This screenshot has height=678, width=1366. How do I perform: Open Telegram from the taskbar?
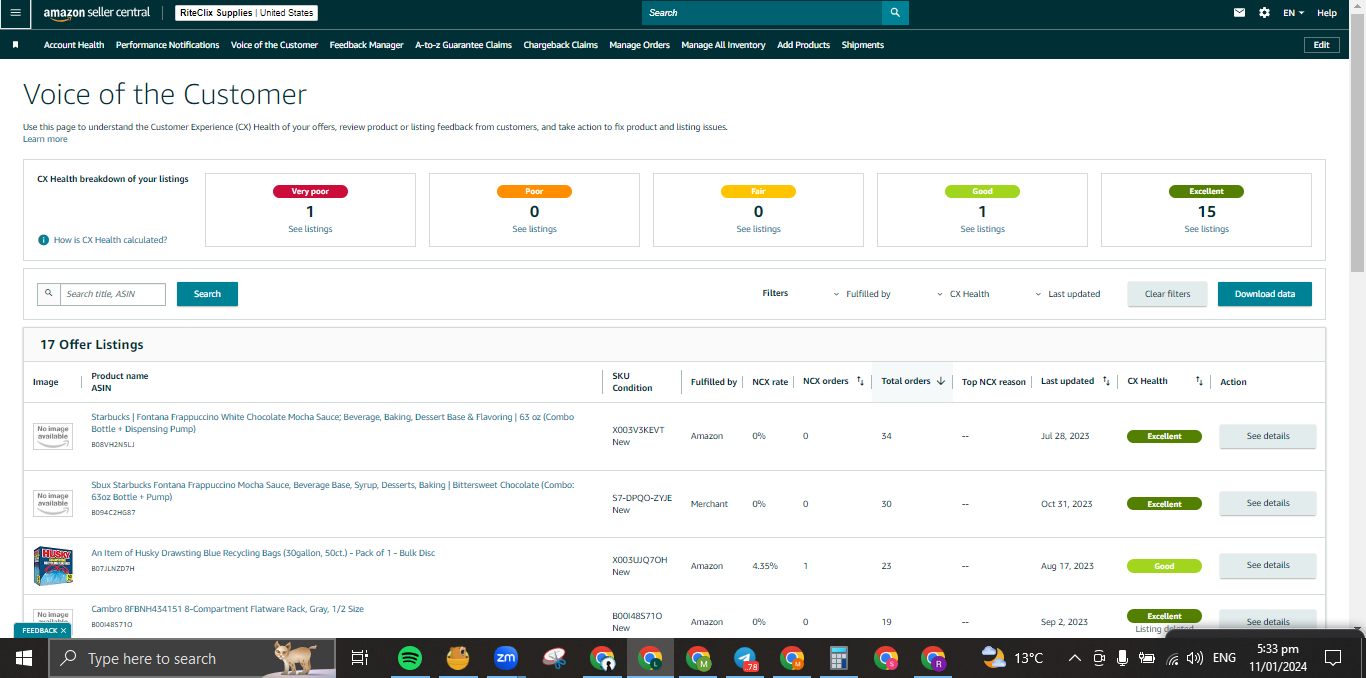[x=745, y=658]
